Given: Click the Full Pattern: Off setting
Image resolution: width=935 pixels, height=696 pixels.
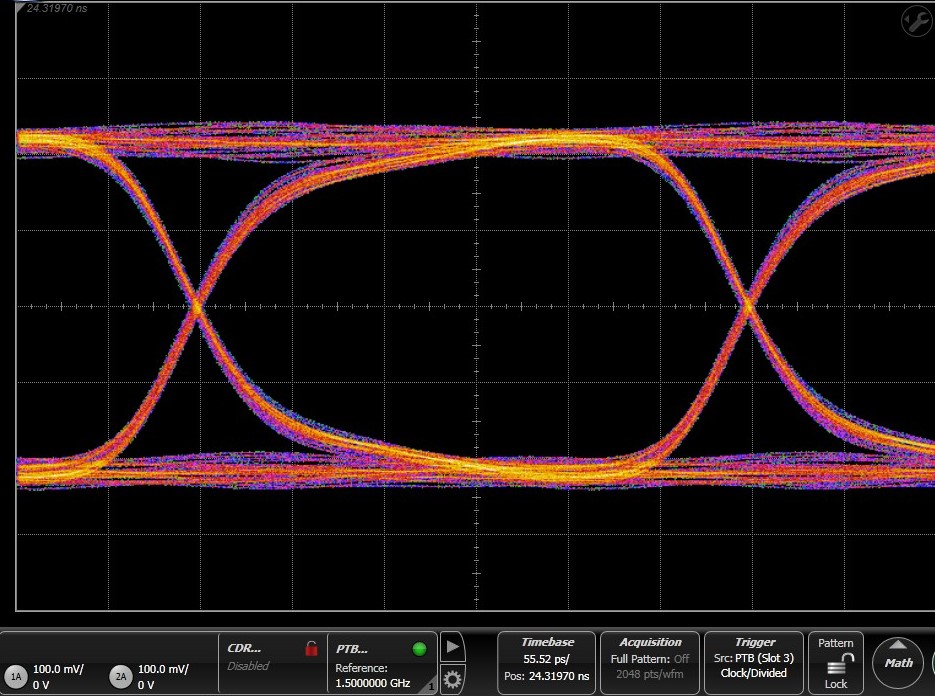Looking at the screenshot, I should click(650, 659).
